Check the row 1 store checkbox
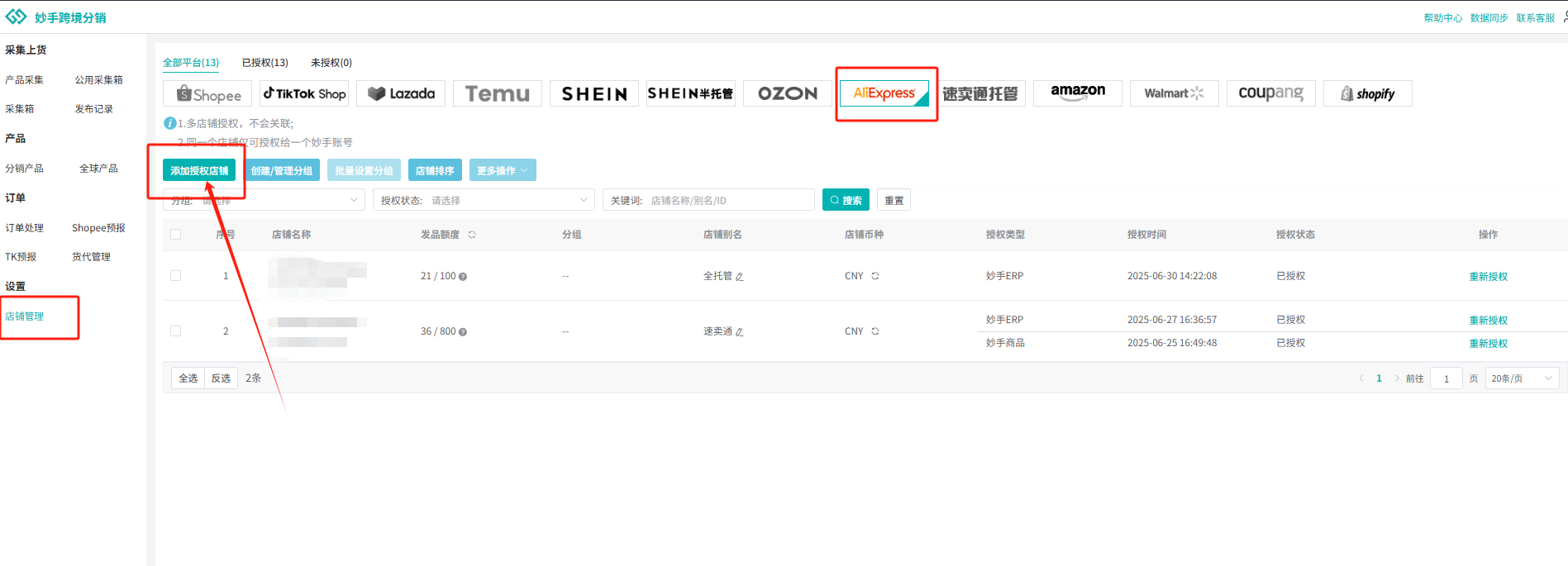This screenshot has height=566, width=1568. tap(175, 276)
